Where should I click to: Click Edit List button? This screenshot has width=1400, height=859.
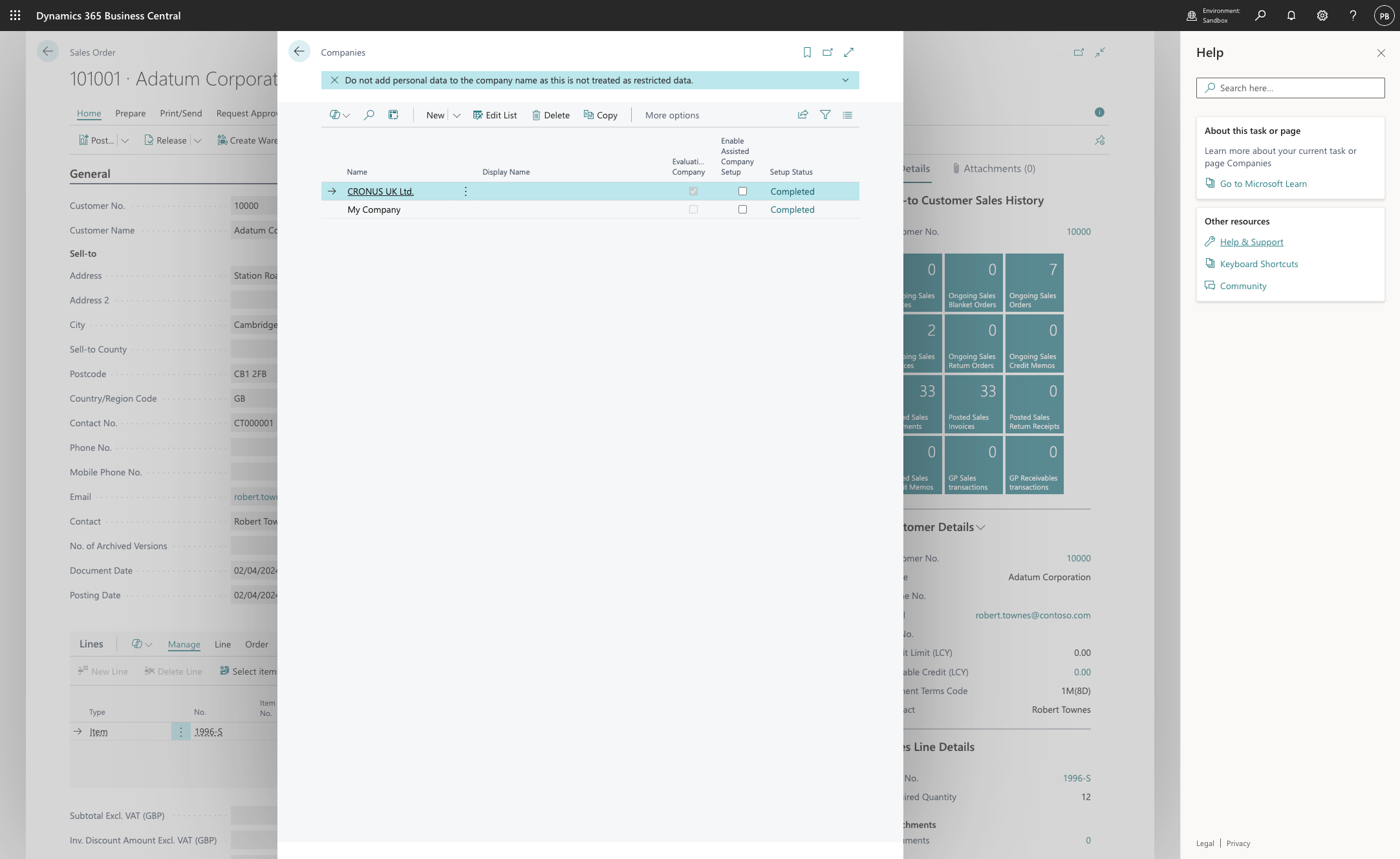(x=495, y=115)
